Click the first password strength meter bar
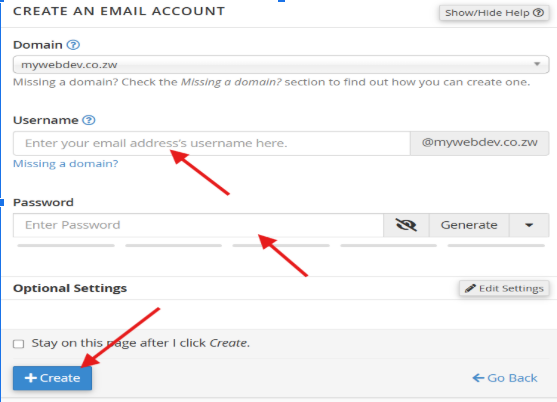 coord(66,245)
